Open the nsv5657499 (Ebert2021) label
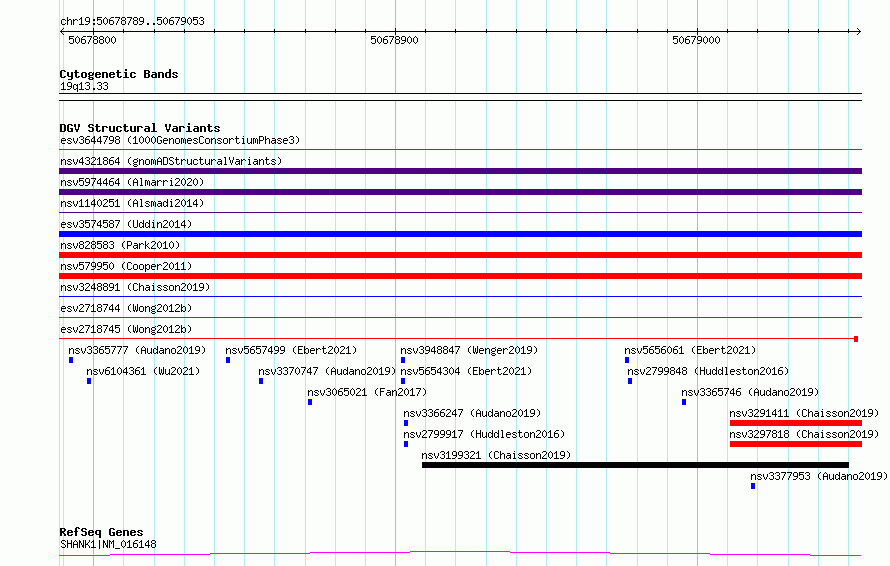Viewport: 890px width, 566px height. click(291, 350)
